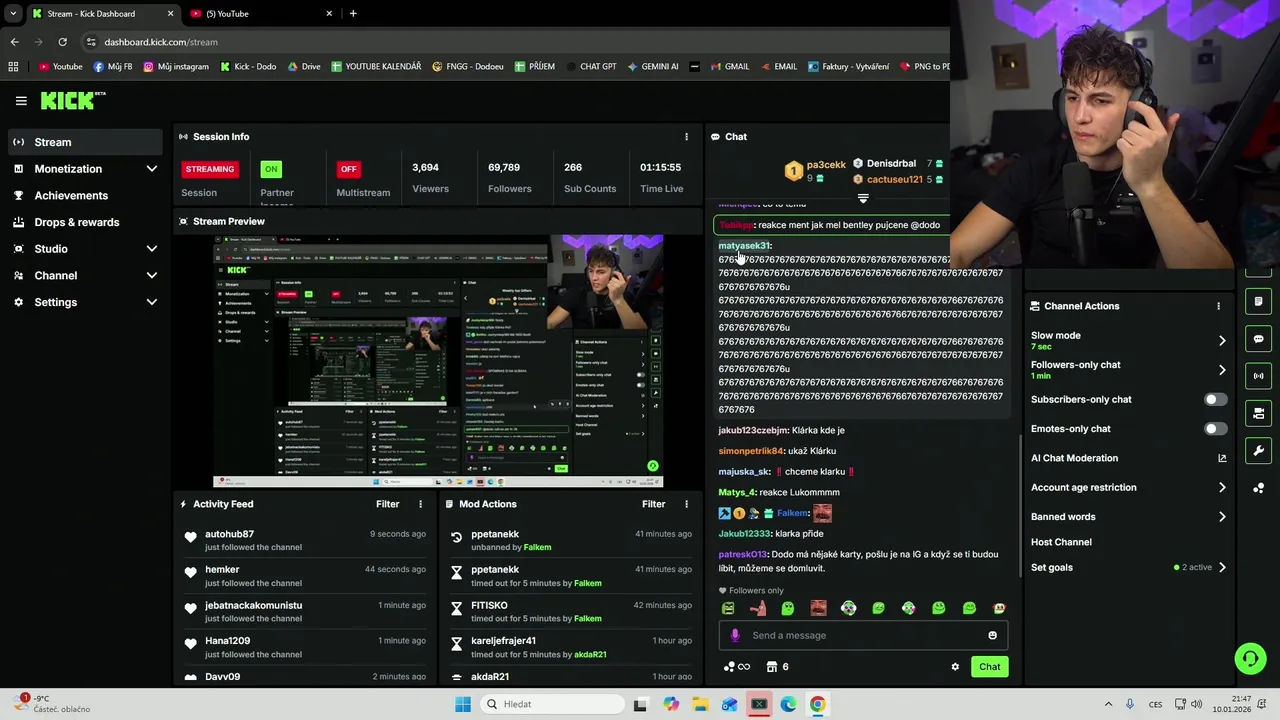1280x720 pixels.
Task: Open the chat bubble icon in right sidebar
Action: (1258, 339)
